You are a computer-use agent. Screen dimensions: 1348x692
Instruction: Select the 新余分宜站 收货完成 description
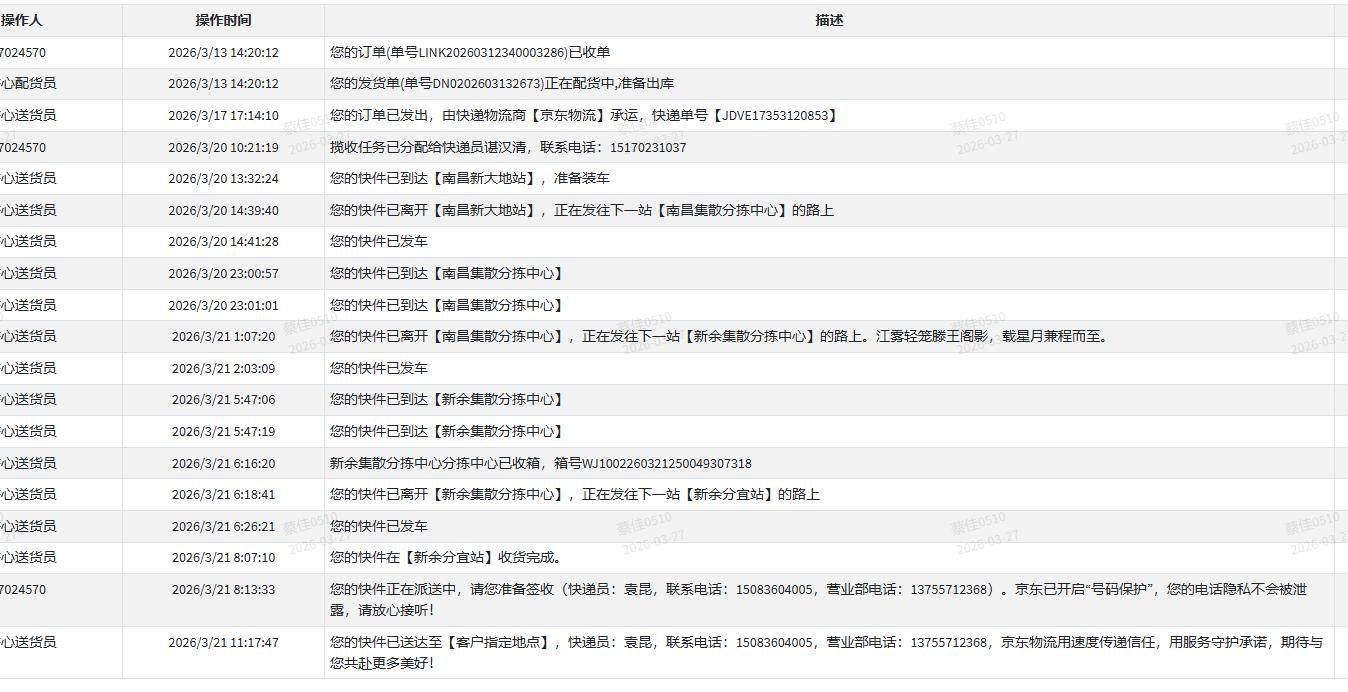(446, 558)
